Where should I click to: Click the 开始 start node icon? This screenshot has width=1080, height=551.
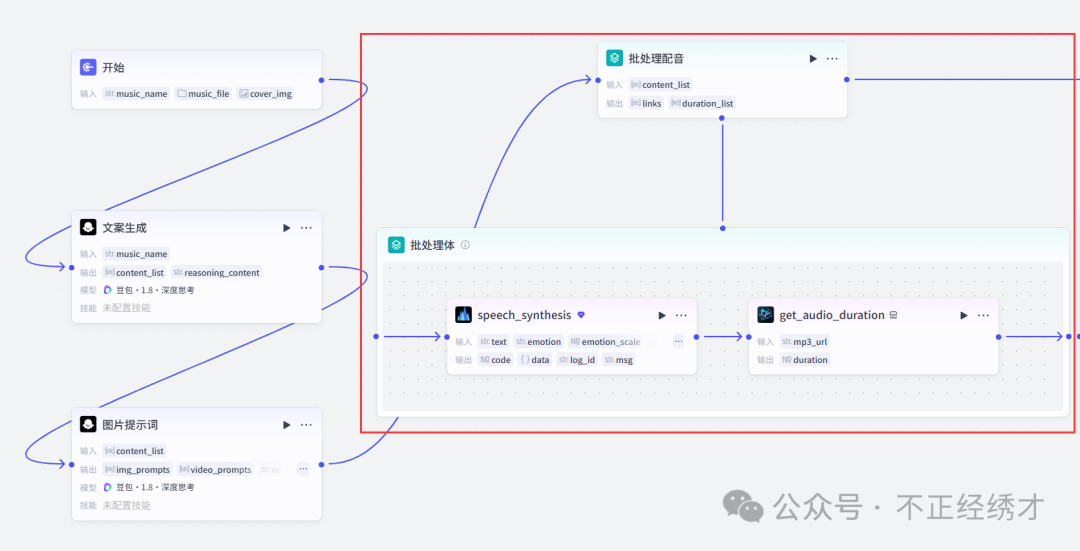click(88, 68)
